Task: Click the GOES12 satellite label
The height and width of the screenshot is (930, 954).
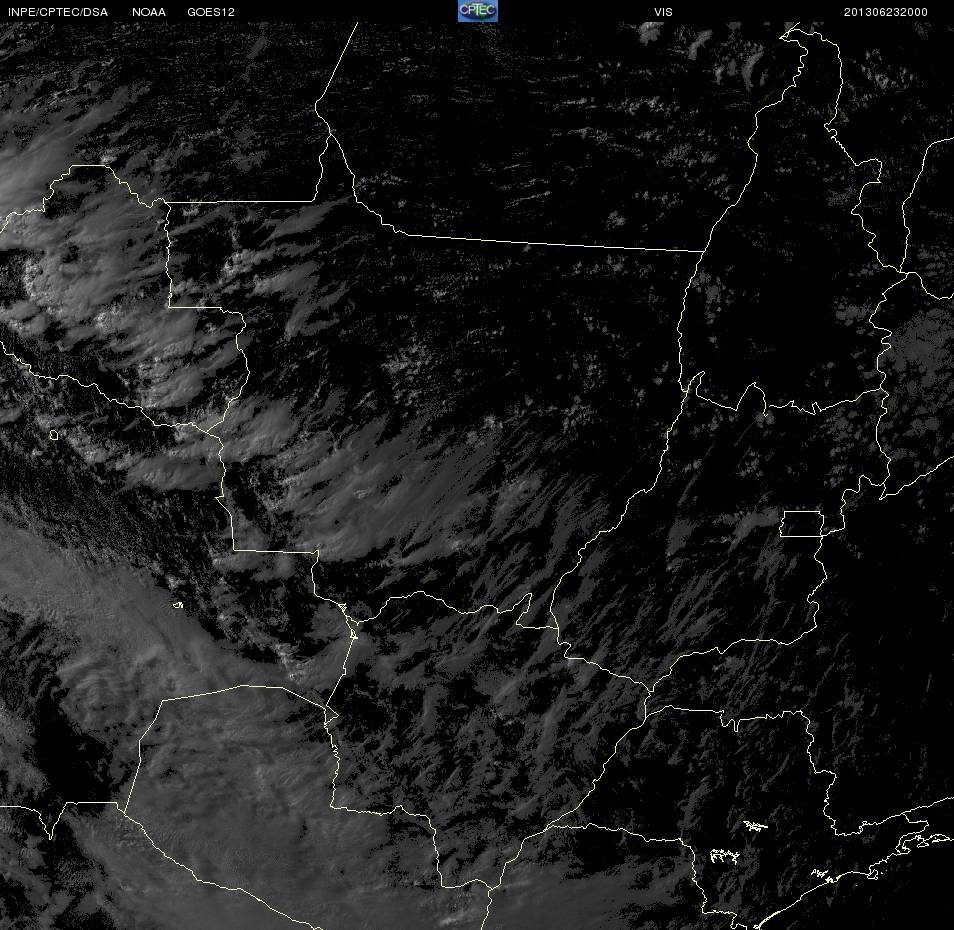Action: 211,12
